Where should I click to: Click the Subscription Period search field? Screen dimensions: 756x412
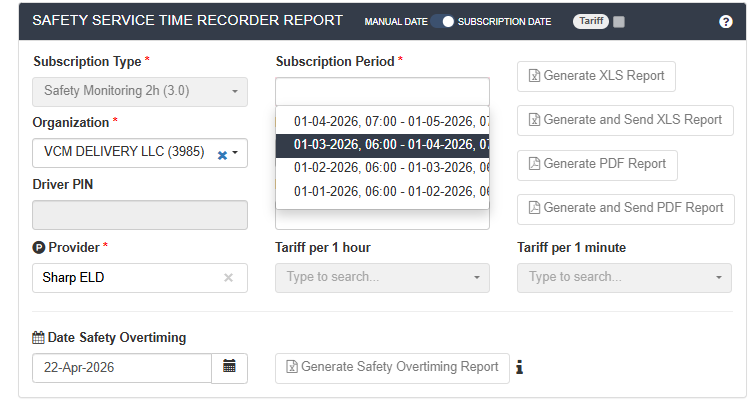(383, 91)
